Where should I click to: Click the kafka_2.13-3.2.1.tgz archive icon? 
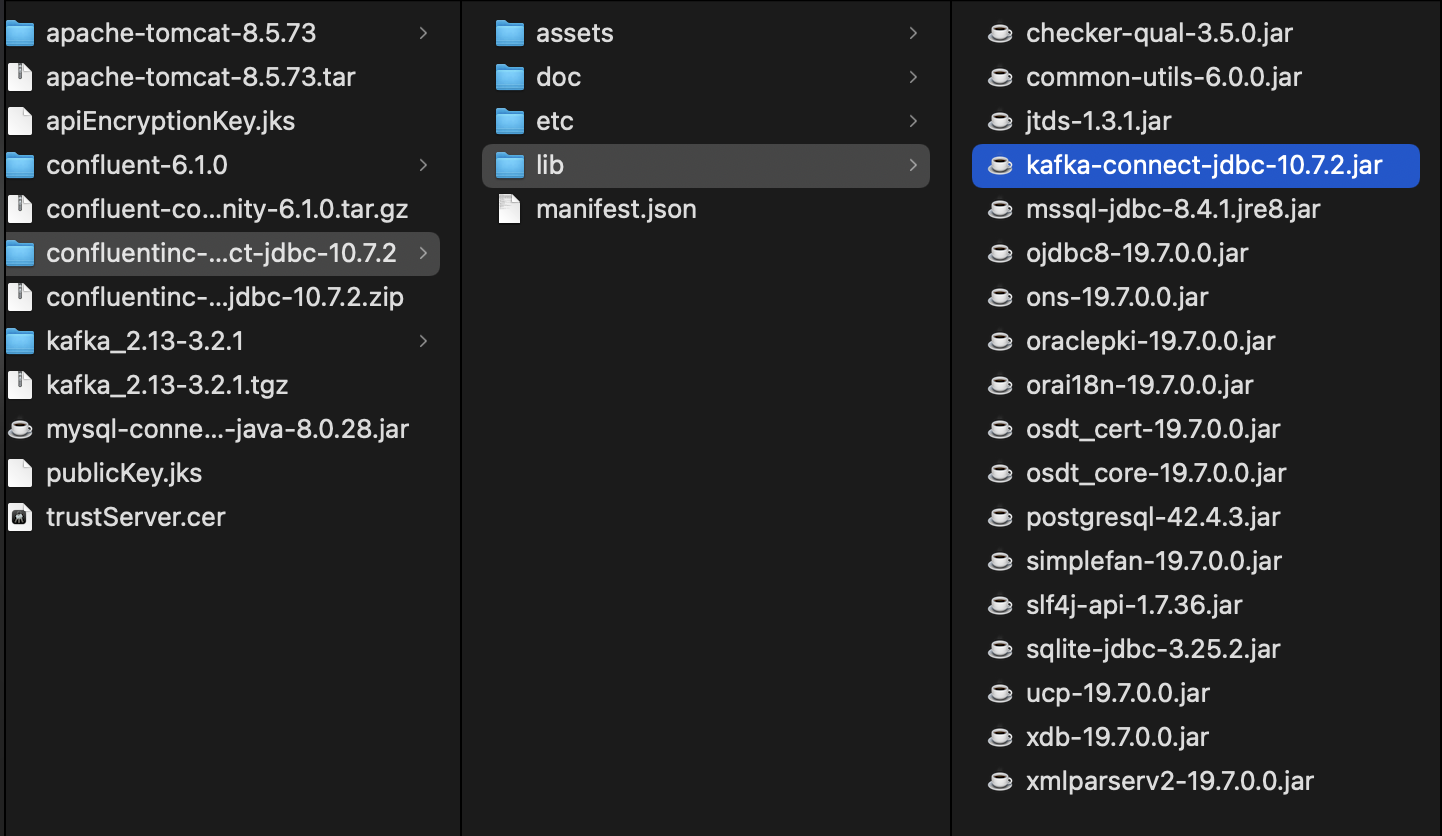pos(20,385)
